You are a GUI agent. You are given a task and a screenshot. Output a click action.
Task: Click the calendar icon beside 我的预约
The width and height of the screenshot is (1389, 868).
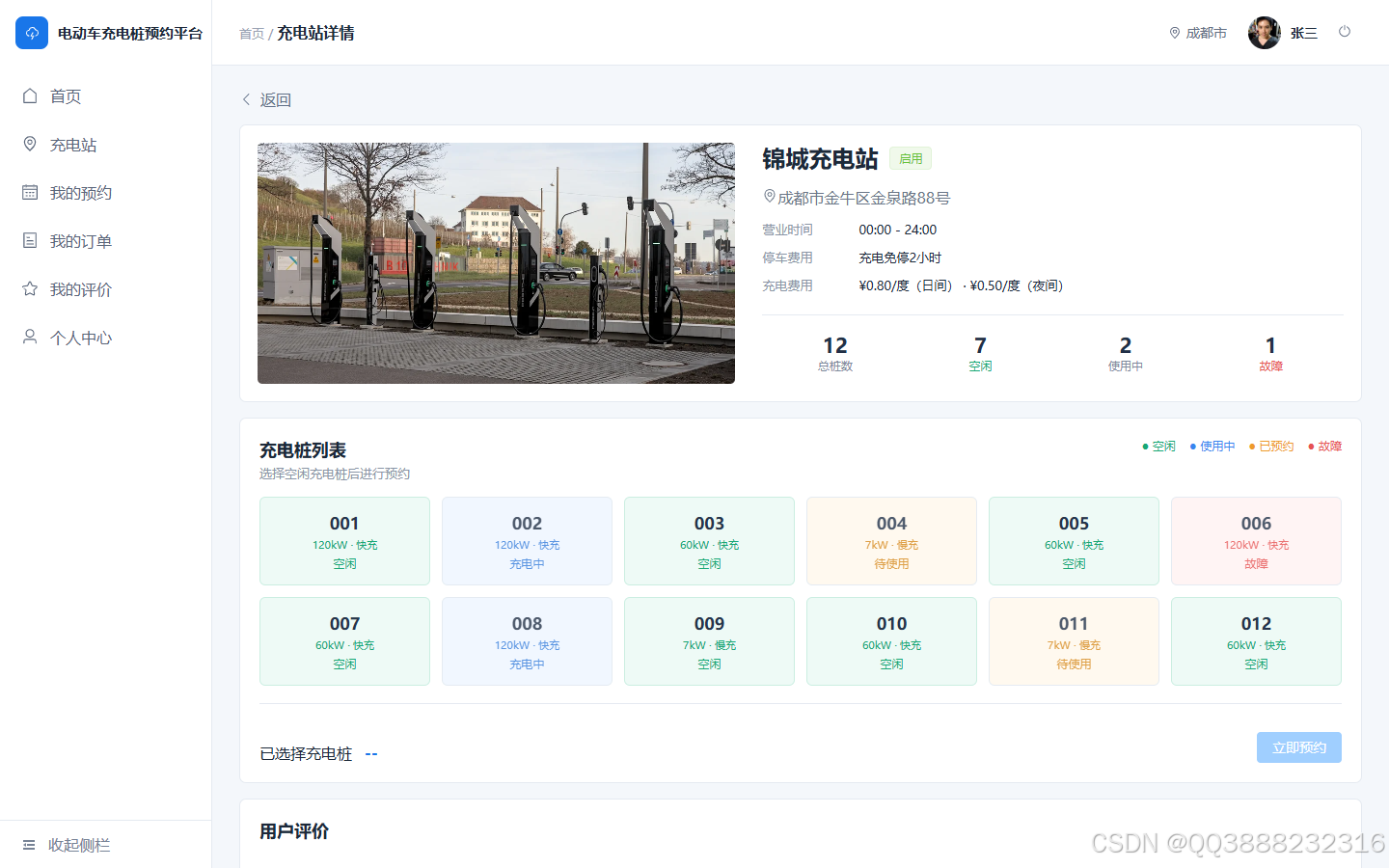point(30,192)
